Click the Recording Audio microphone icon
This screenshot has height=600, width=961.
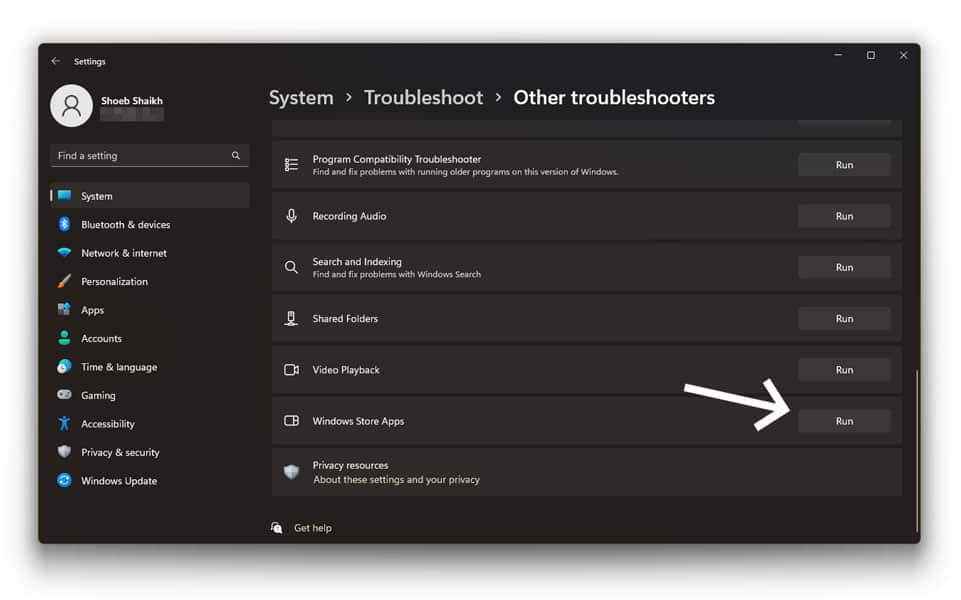point(292,216)
